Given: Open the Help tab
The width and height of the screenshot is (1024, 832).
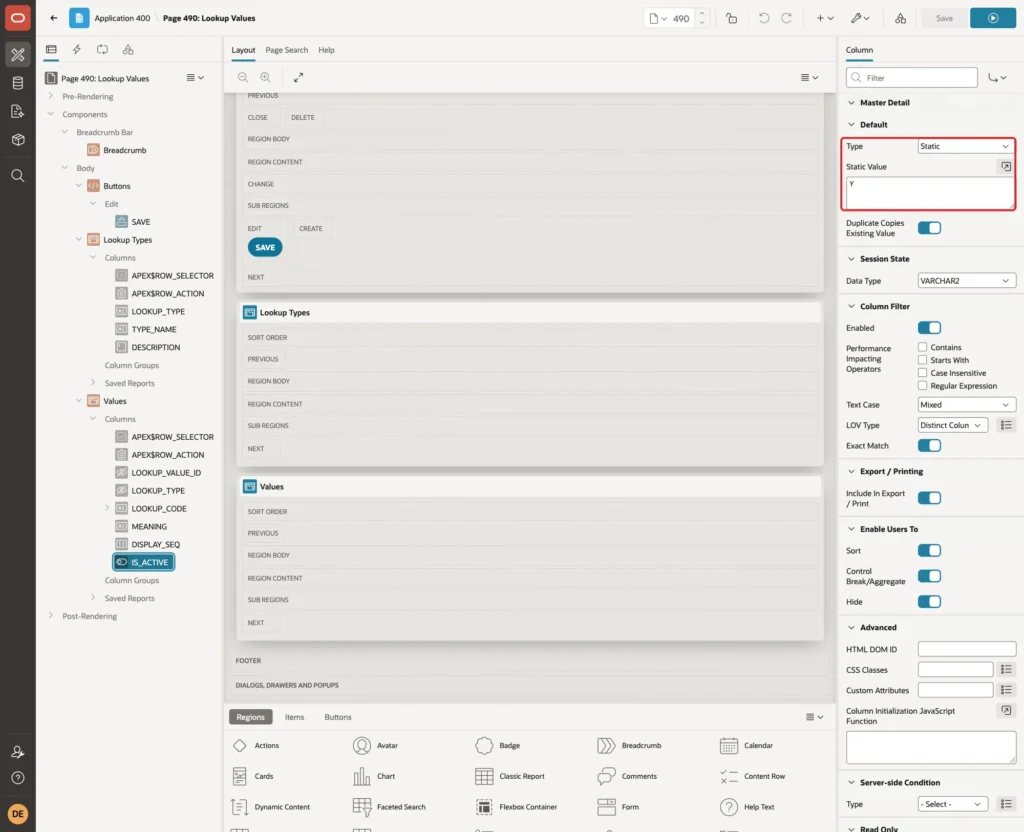Looking at the screenshot, I should click(x=326, y=50).
